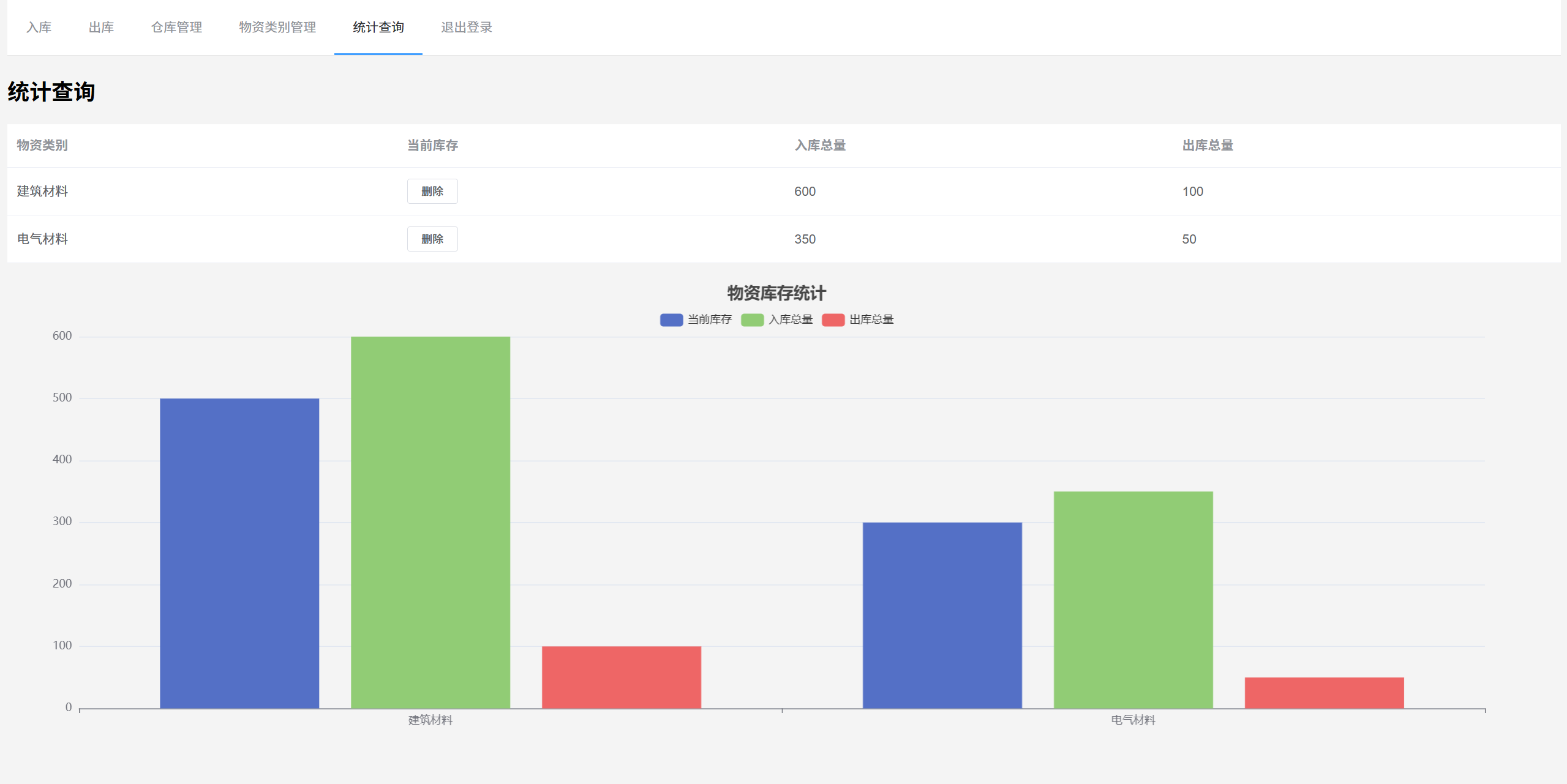
Task: Delete the 建筑材料 row
Action: click(432, 191)
